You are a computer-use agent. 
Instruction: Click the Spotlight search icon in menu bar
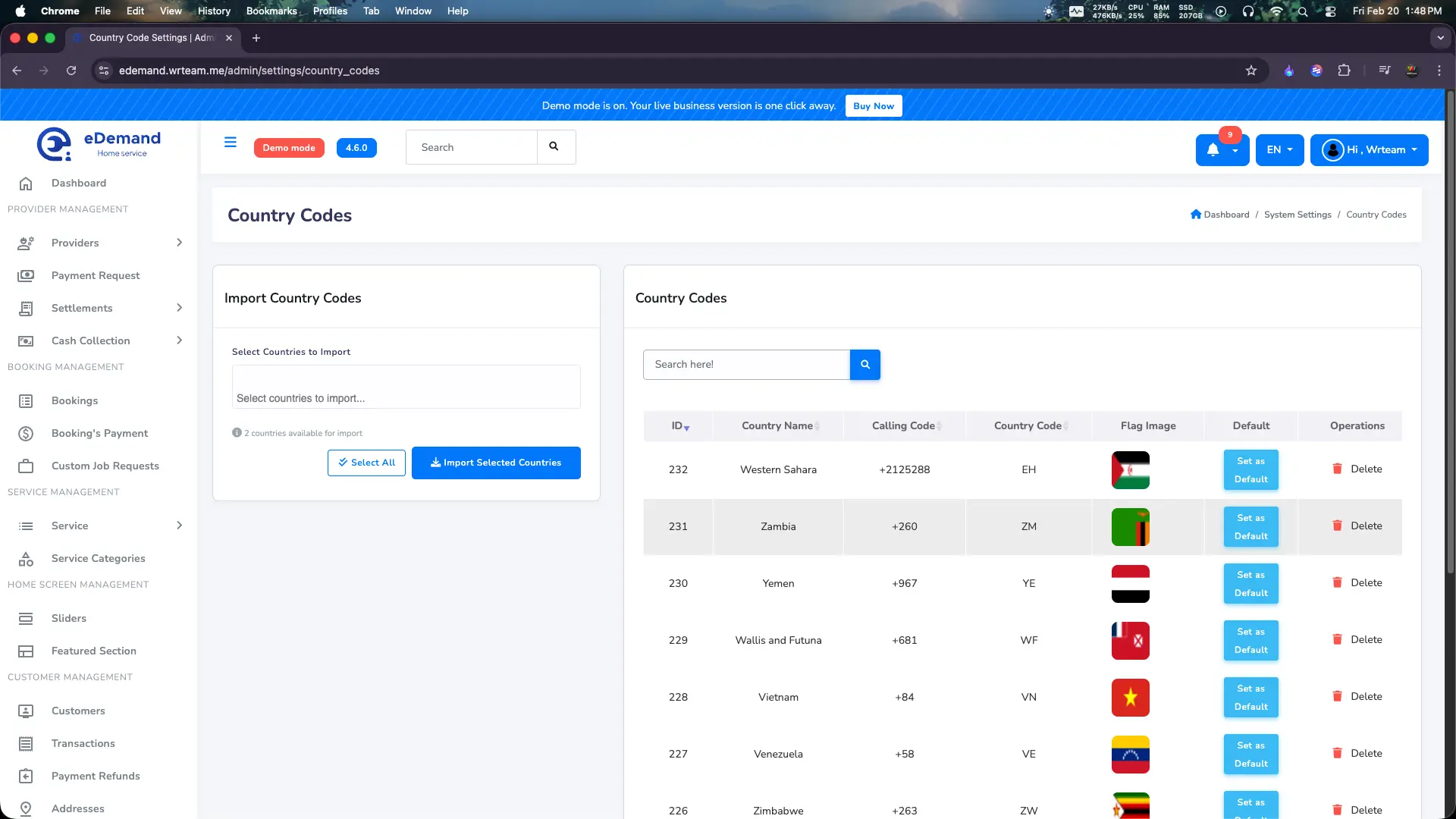pos(1302,11)
